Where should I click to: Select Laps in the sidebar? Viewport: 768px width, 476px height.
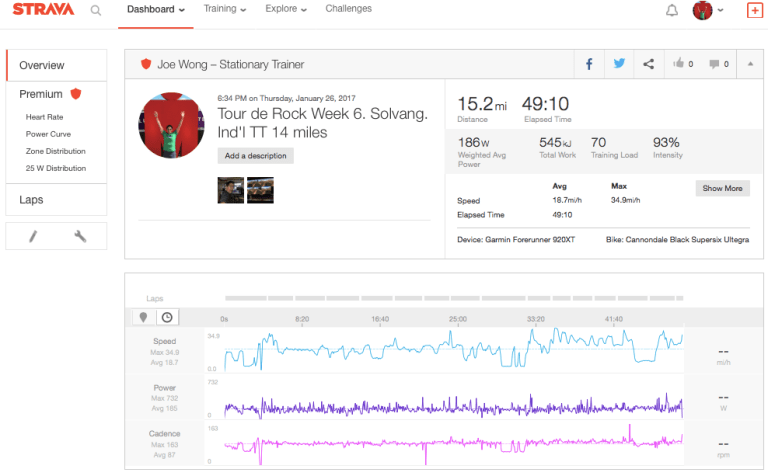(x=31, y=200)
